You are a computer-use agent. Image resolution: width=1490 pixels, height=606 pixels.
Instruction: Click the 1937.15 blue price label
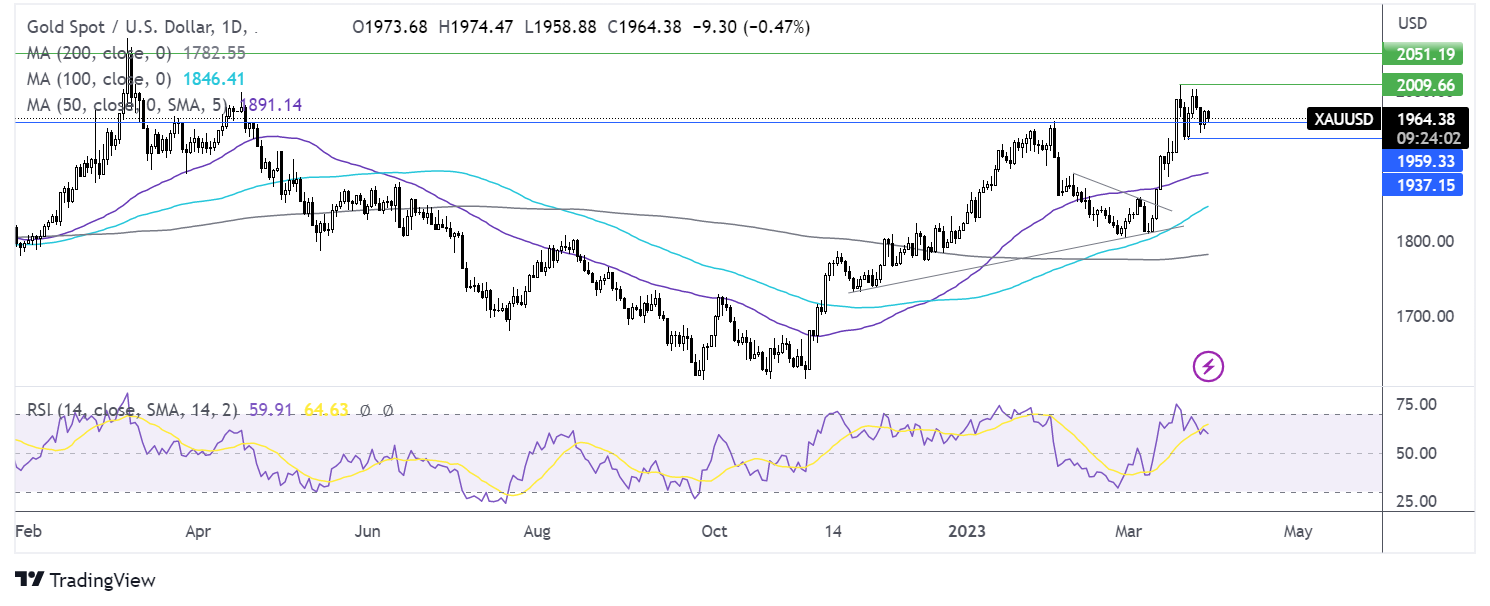click(x=1421, y=184)
